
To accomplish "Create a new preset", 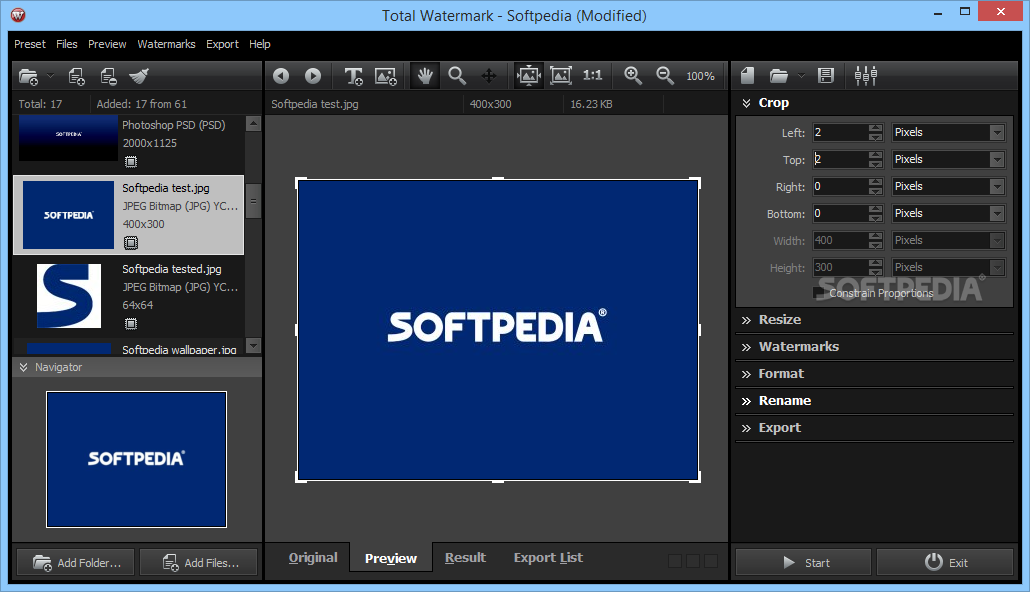I will point(748,76).
